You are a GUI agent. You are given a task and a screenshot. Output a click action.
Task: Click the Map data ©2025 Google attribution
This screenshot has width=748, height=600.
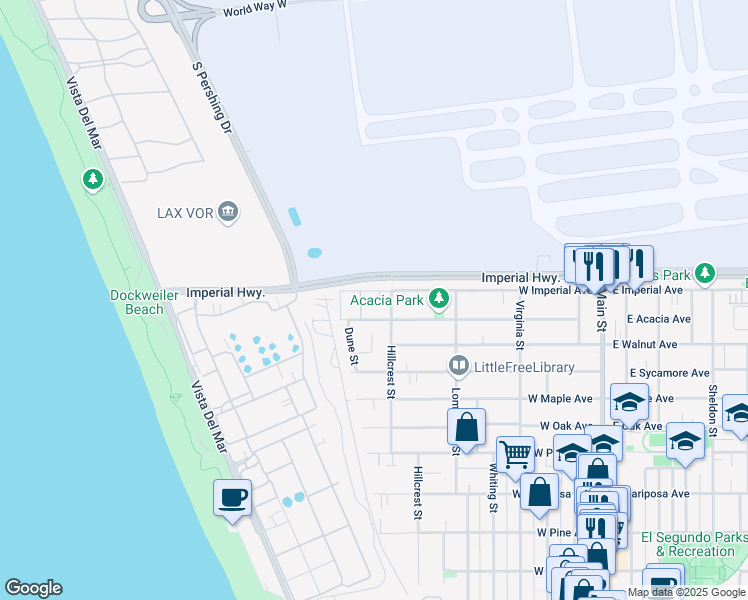pyautogui.click(x=687, y=592)
